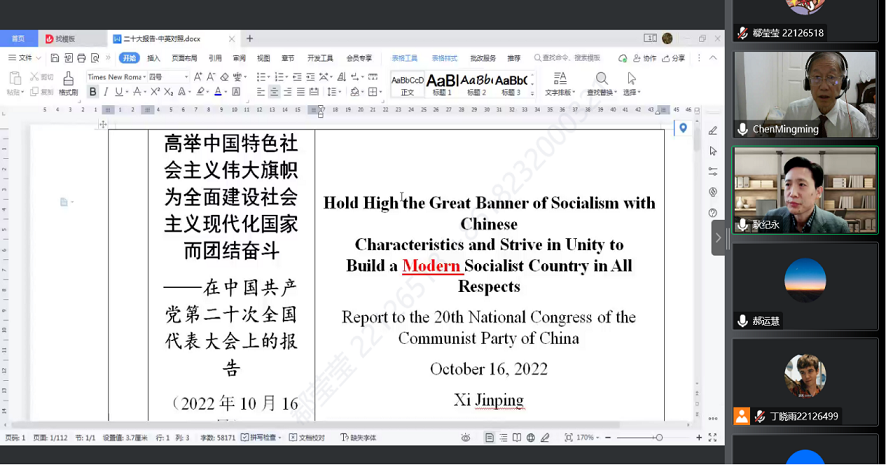Open a new document tab with plus button
The width and height of the screenshot is (886, 465).
pyautogui.click(x=250, y=38)
